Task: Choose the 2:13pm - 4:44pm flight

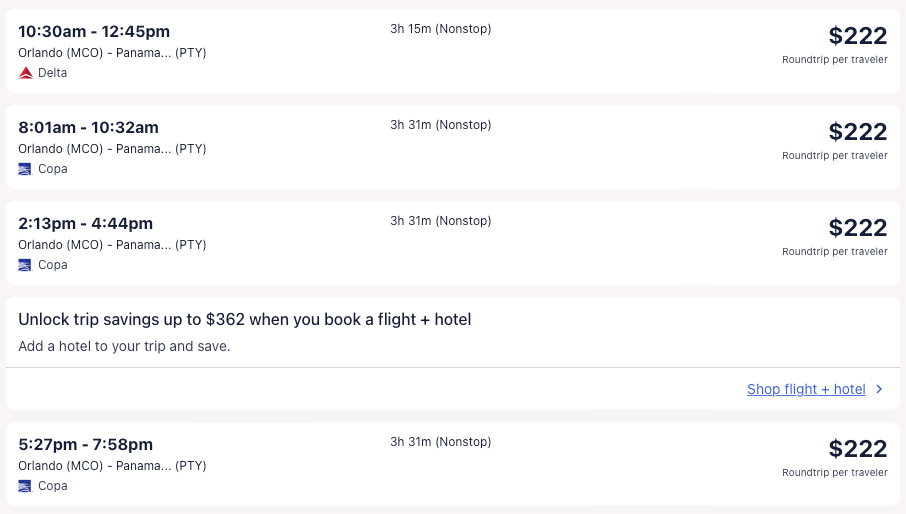Action: pos(85,223)
